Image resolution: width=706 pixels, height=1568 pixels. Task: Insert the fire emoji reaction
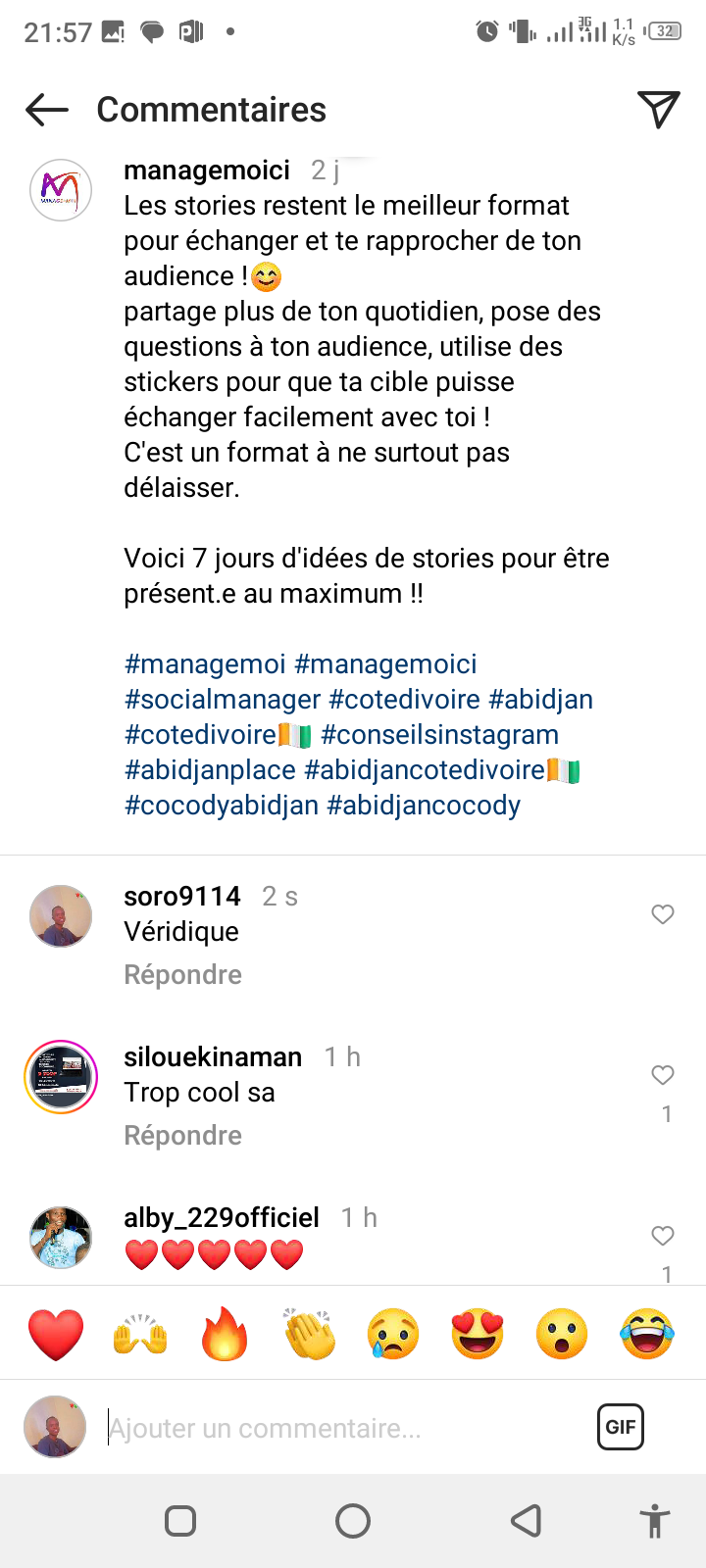click(x=225, y=1334)
